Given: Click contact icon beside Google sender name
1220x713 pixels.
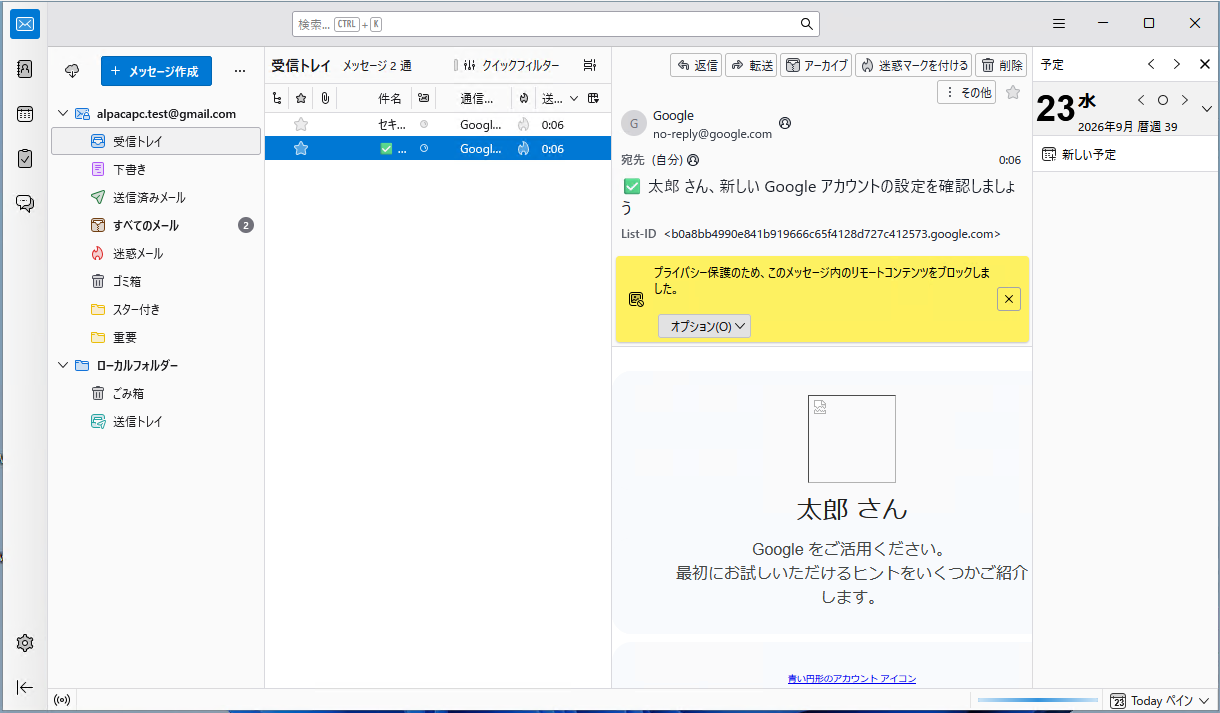Looking at the screenshot, I should click(785, 123).
